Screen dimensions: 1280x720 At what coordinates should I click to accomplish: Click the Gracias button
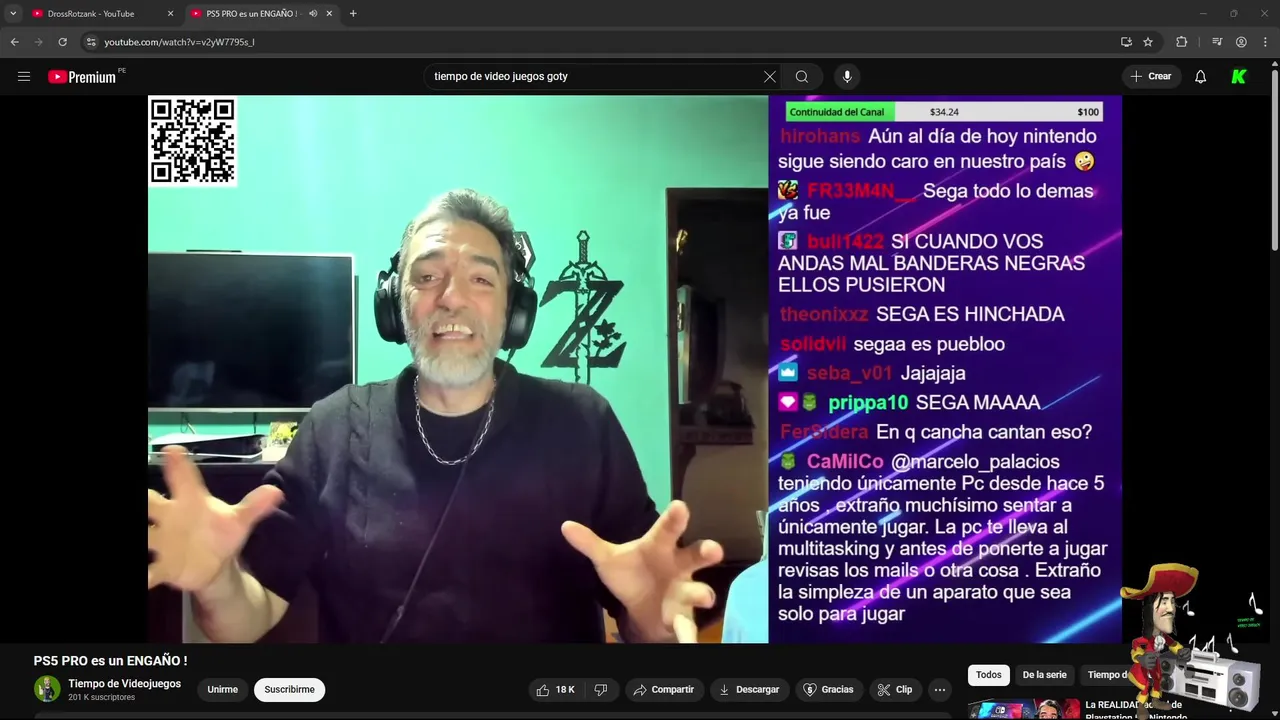pos(829,689)
